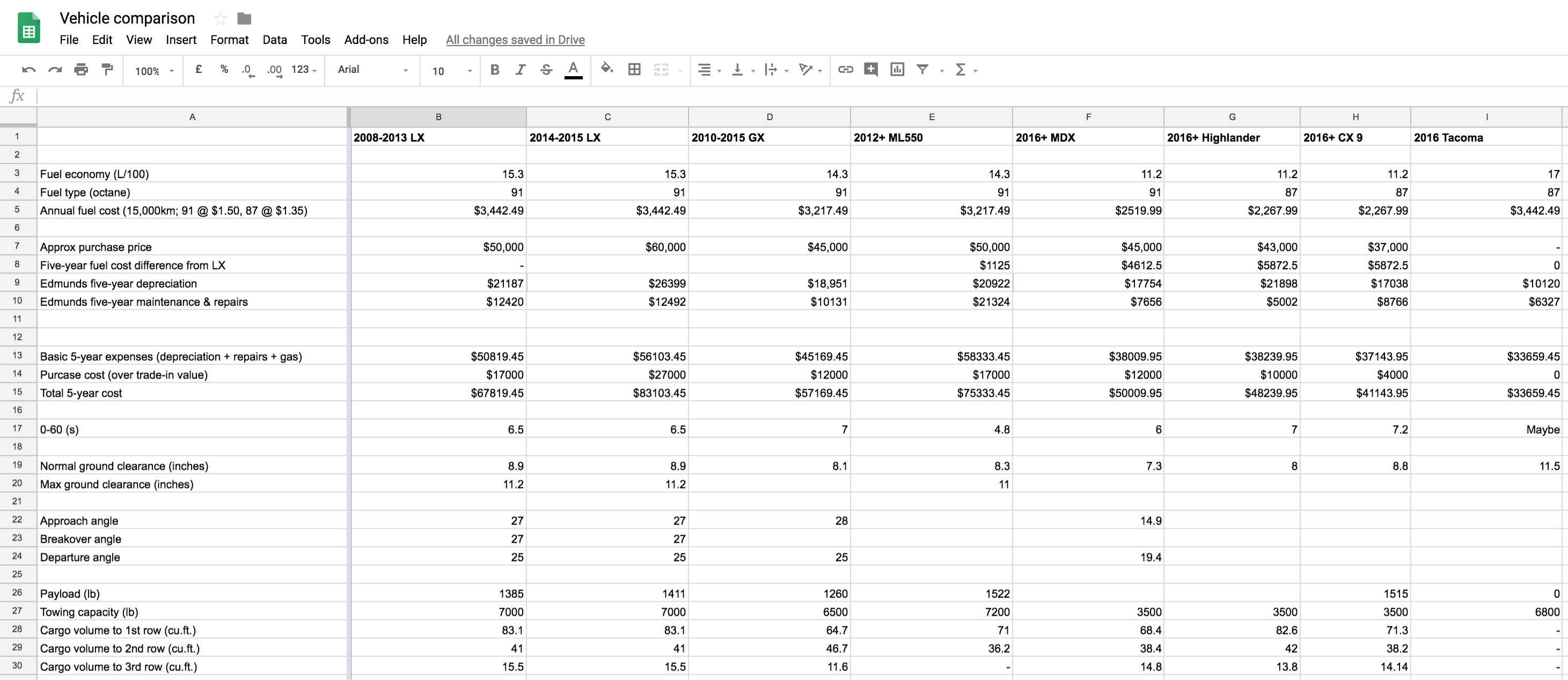Image resolution: width=1568 pixels, height=680 pixels.
Task: Select the '$21324' maintenance cell
Action: [x=932, y=301]
